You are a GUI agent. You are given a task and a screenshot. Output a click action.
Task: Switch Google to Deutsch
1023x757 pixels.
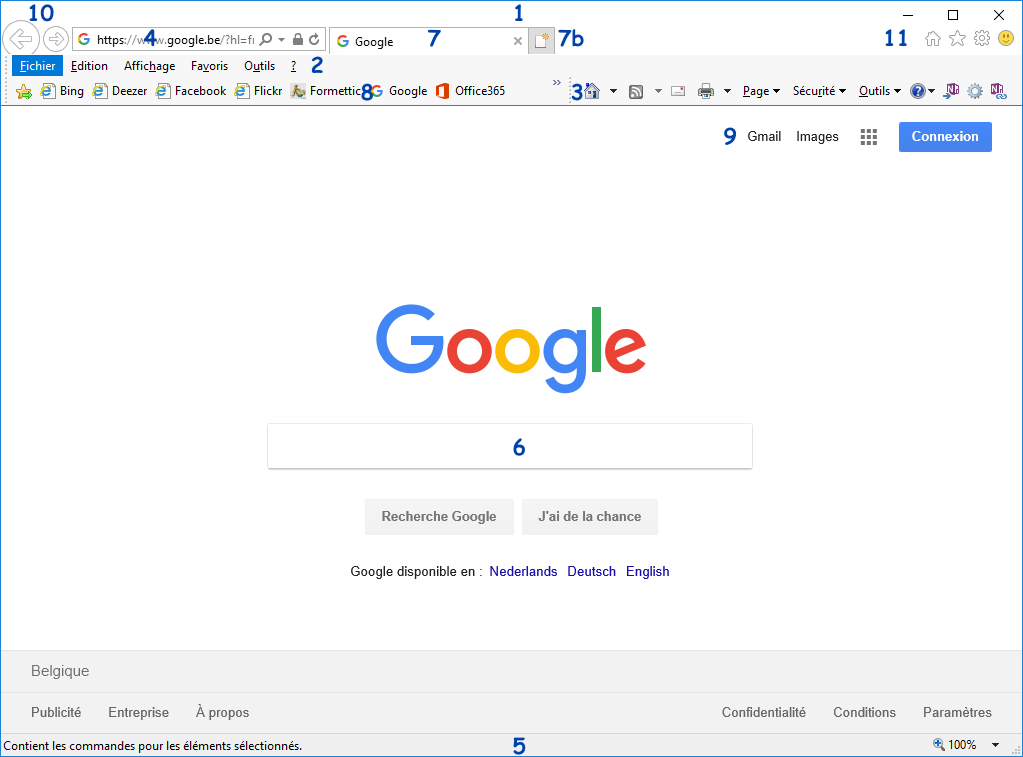pyautogui.click(x=591, y=572)
